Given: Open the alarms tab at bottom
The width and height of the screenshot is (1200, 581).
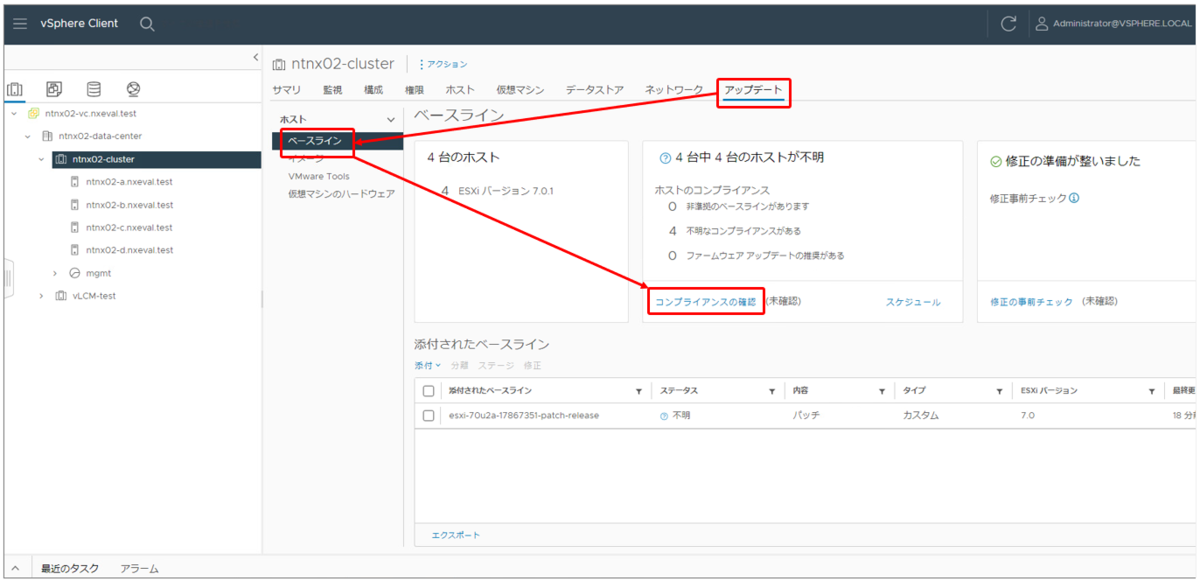Looking at the screenshot, I should [139, 568].
